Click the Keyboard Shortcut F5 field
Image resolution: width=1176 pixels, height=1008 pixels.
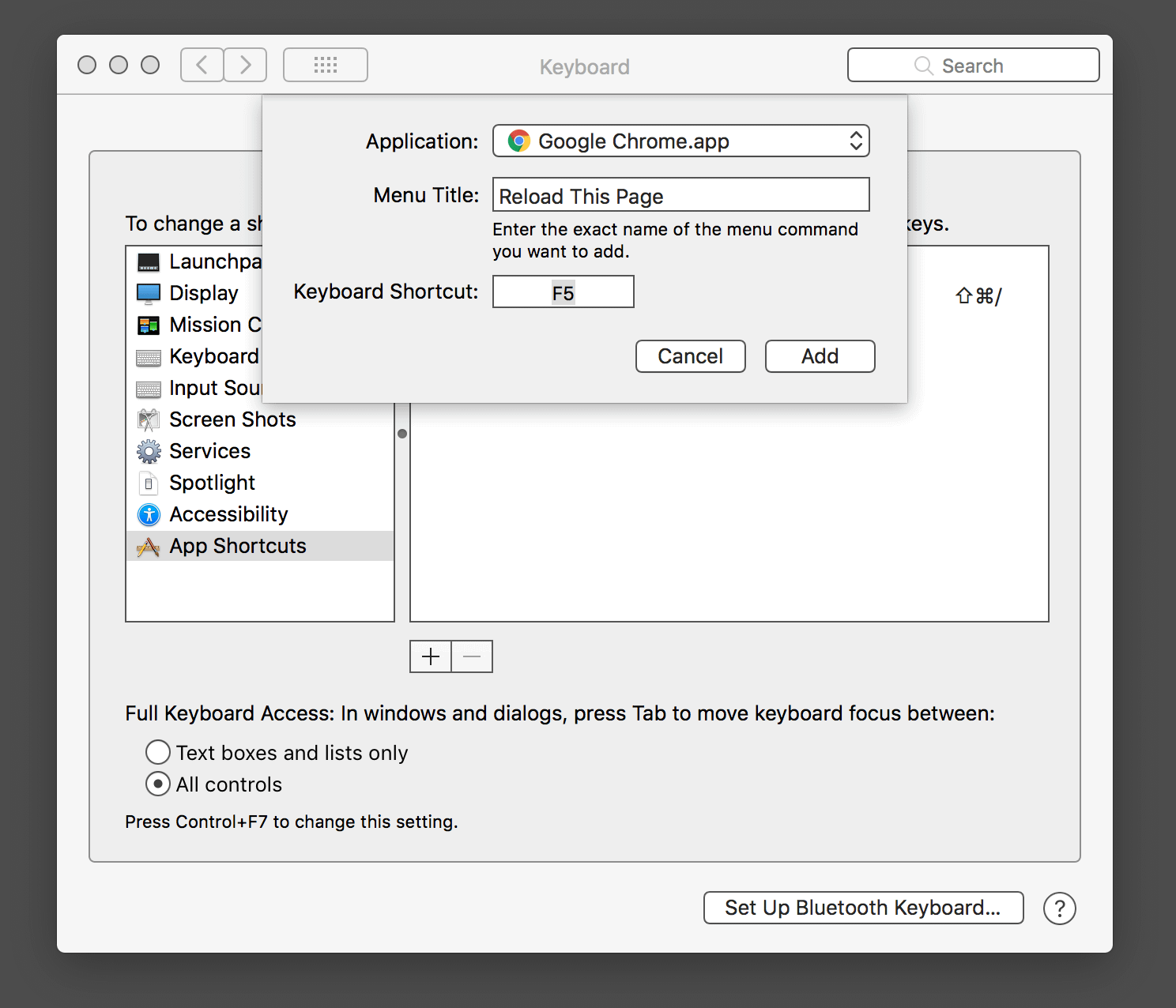[x=563, y=292]
